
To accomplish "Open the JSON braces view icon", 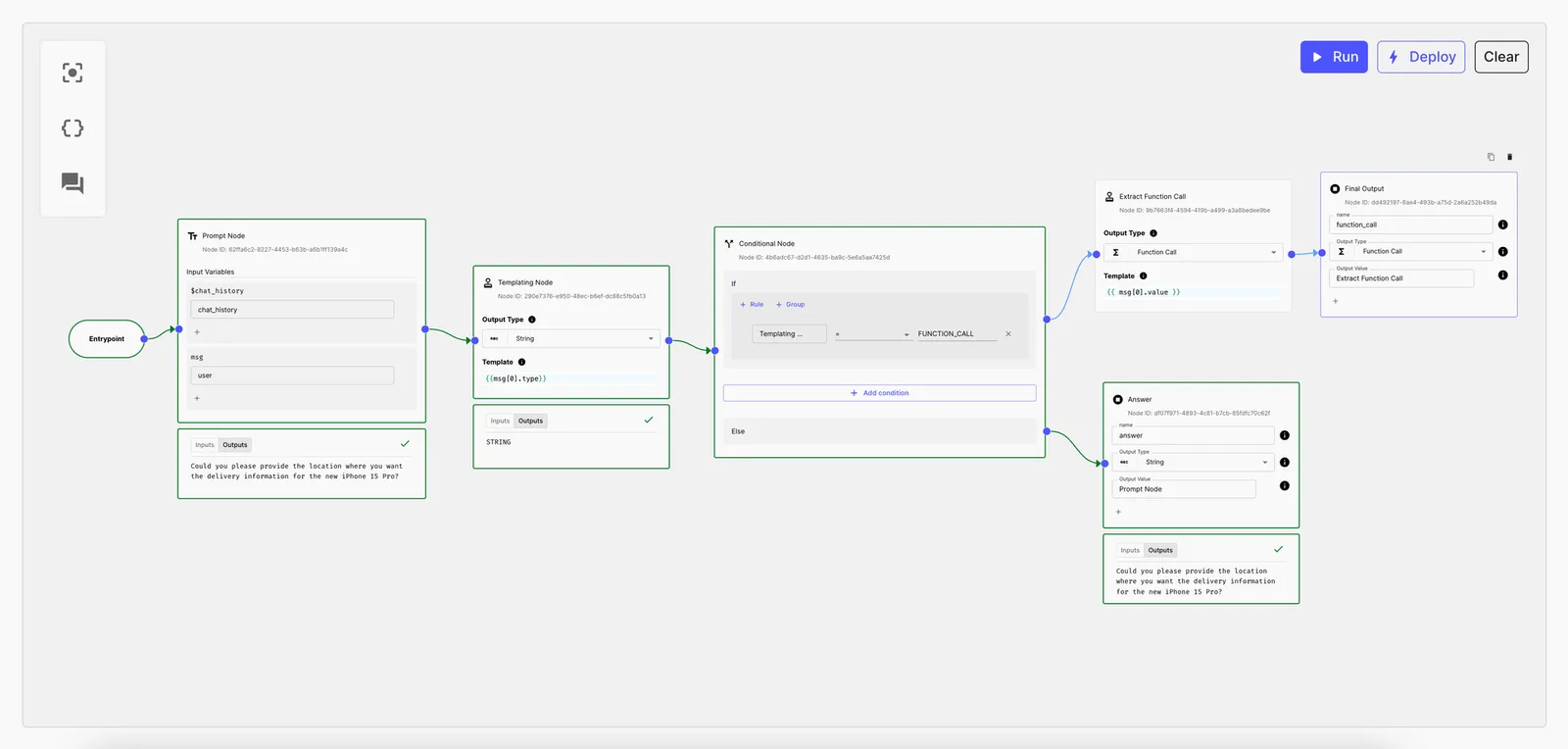I will coord(73,128).
